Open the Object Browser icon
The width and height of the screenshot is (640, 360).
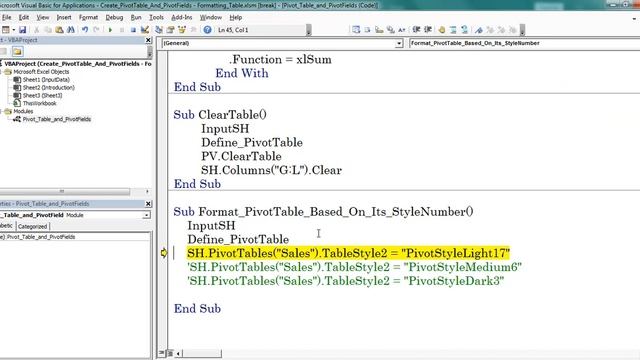click(x=182, y=30)
